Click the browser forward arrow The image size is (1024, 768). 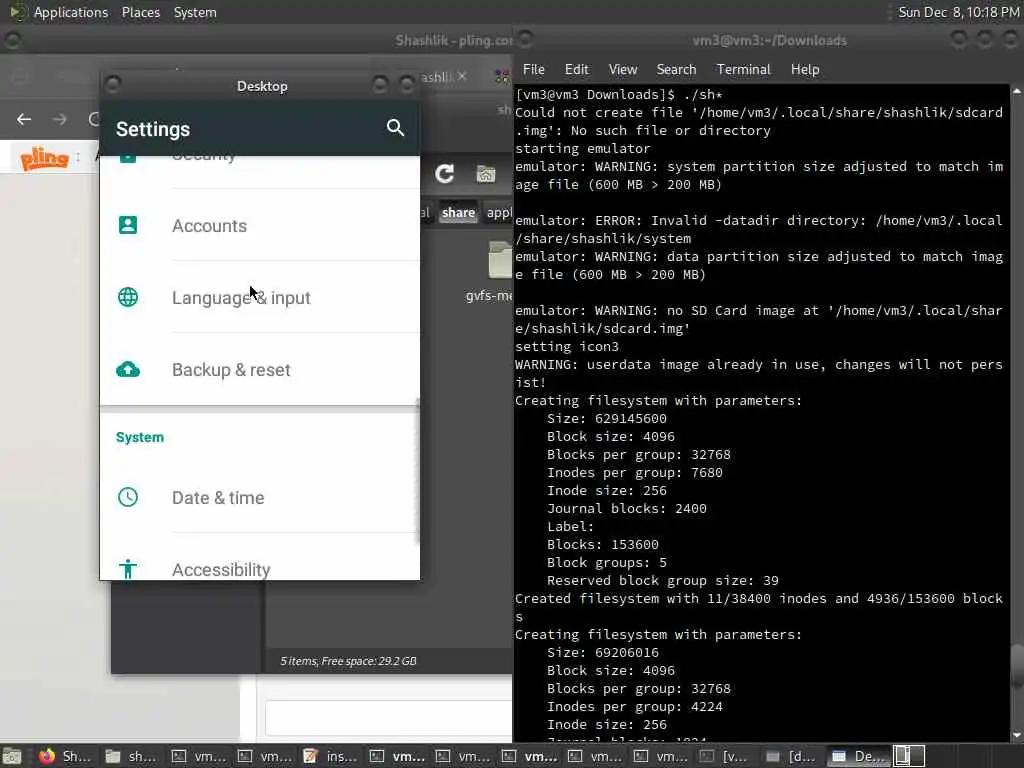coord(59,120)
